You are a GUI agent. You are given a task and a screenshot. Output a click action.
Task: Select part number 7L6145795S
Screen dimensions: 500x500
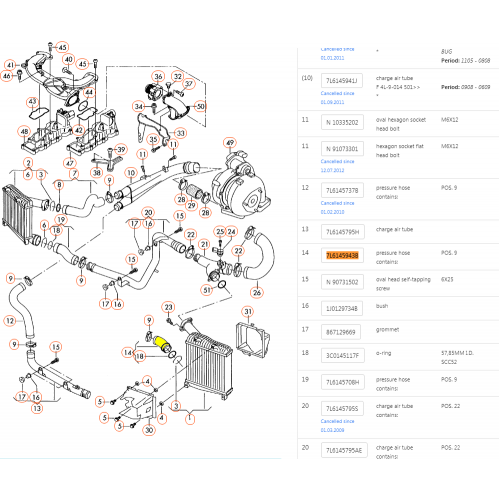coord(342,409)
